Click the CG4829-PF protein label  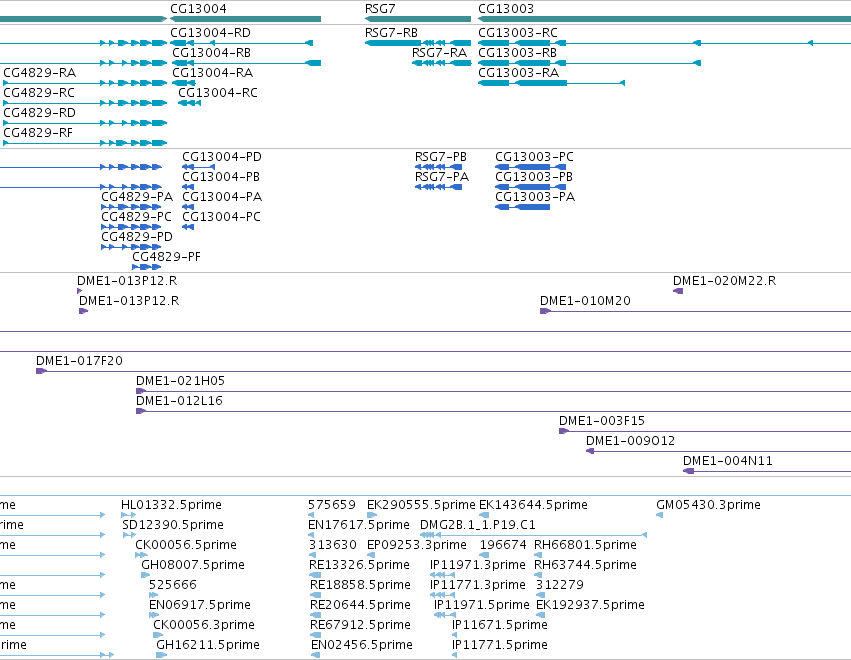(167, 257)
